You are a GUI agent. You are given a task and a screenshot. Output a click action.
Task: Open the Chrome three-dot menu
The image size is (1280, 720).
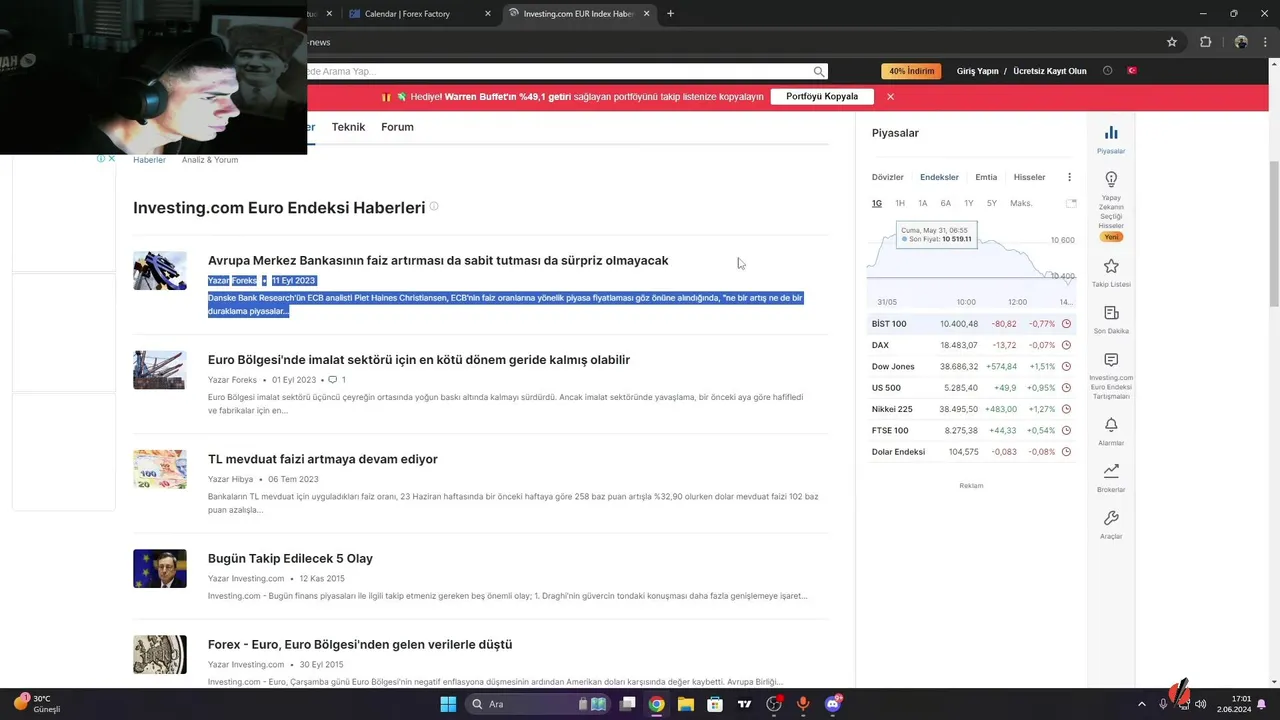pyautogui.click(x=1266, y=42)
